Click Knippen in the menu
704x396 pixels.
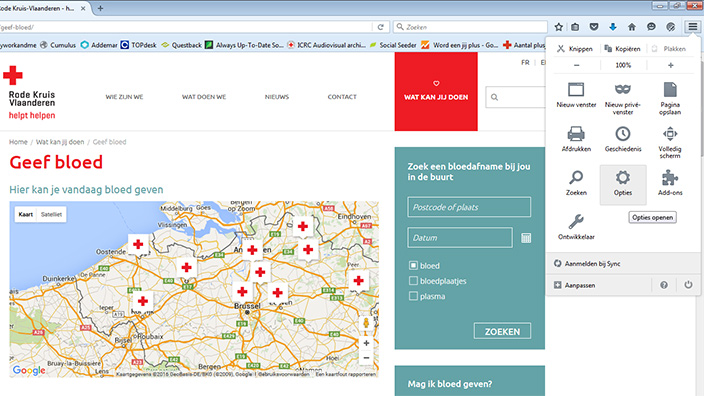tap(575, 49)
